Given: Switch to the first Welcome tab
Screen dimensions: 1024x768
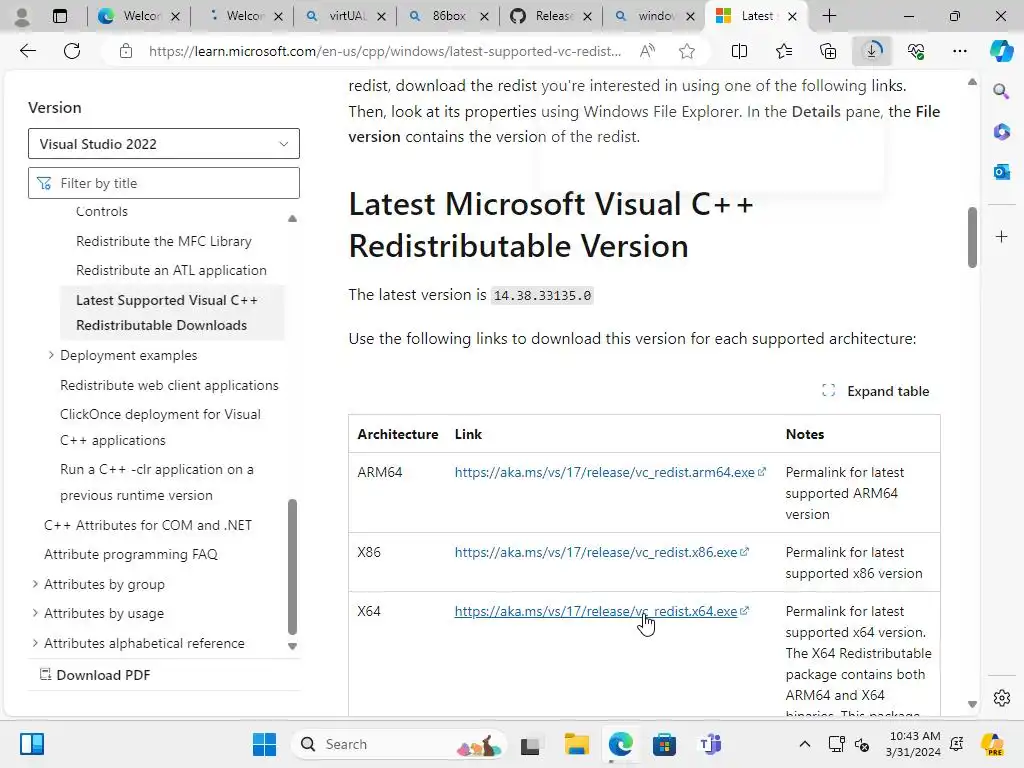Looking at the screenshot, I should point(139,16).
